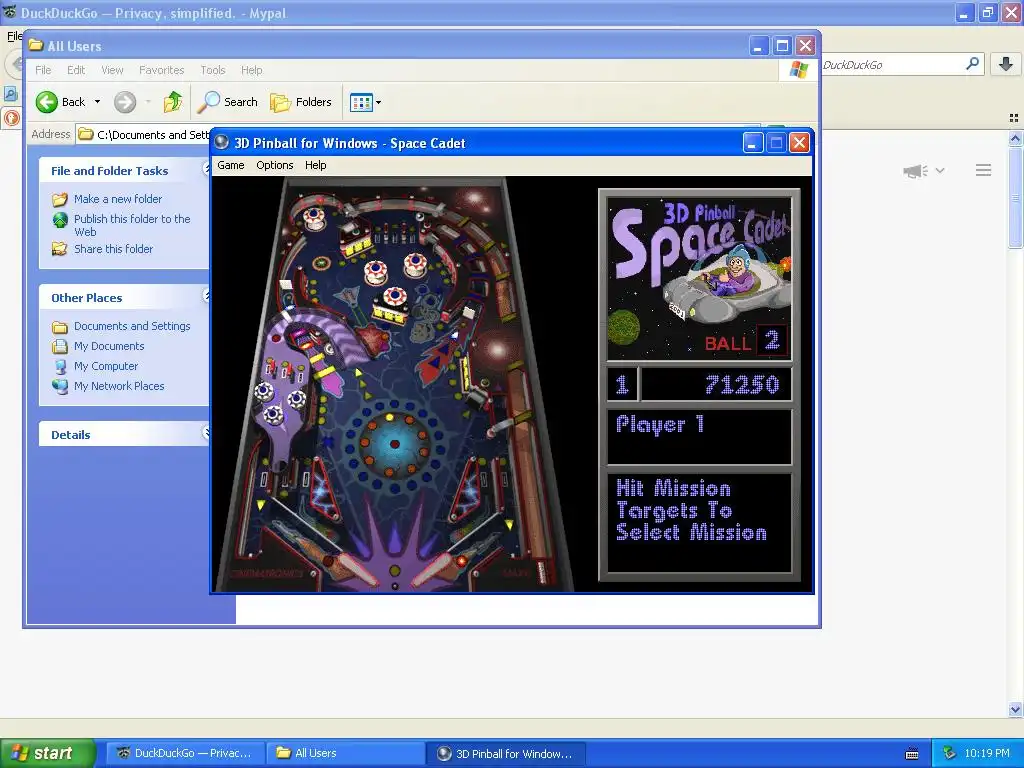Screen dimensions: 1024x768
Task: Click 3D Pinball taskbar button
Action: point(506,754)
